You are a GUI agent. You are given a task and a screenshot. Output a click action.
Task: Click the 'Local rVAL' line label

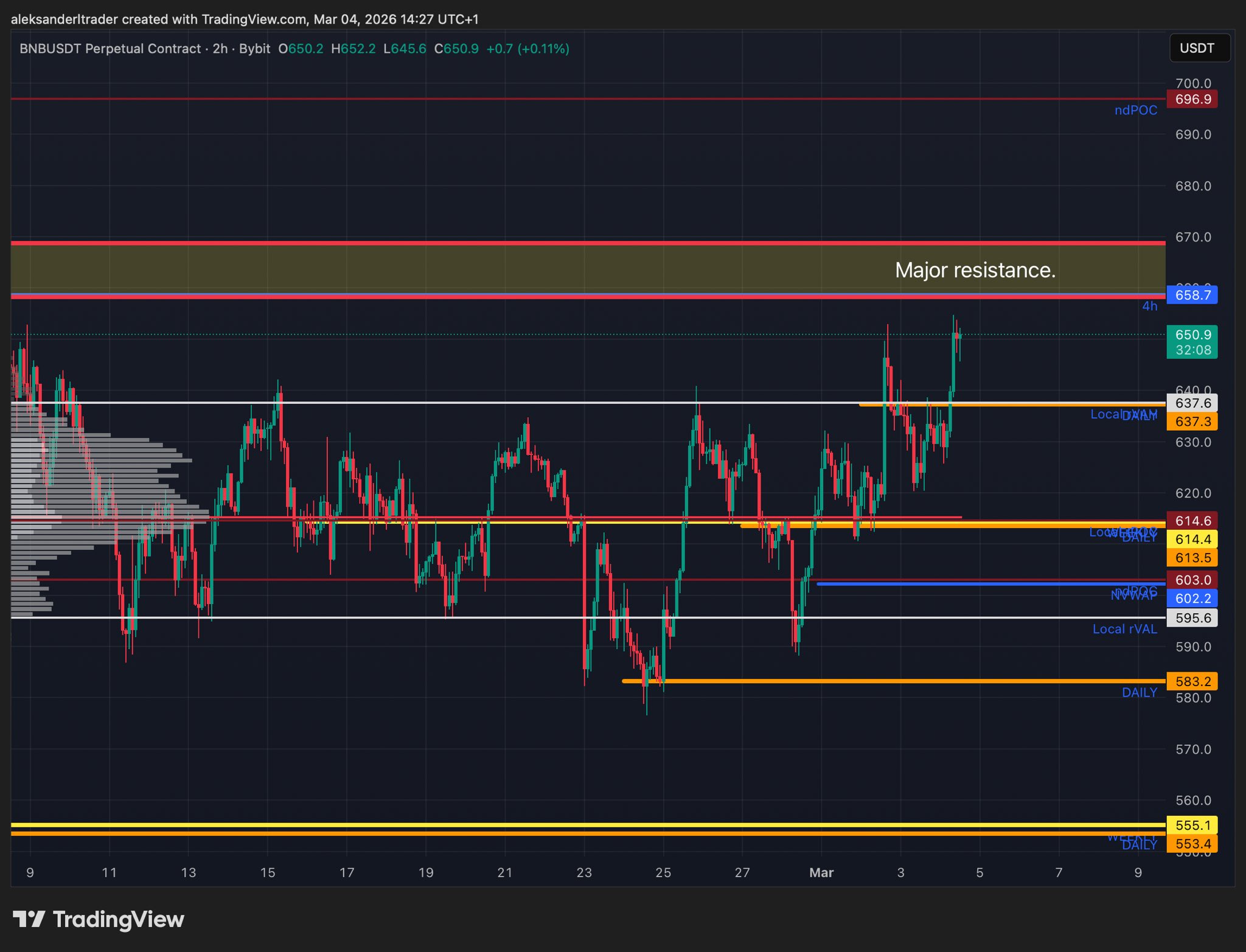pos(1124,629)
